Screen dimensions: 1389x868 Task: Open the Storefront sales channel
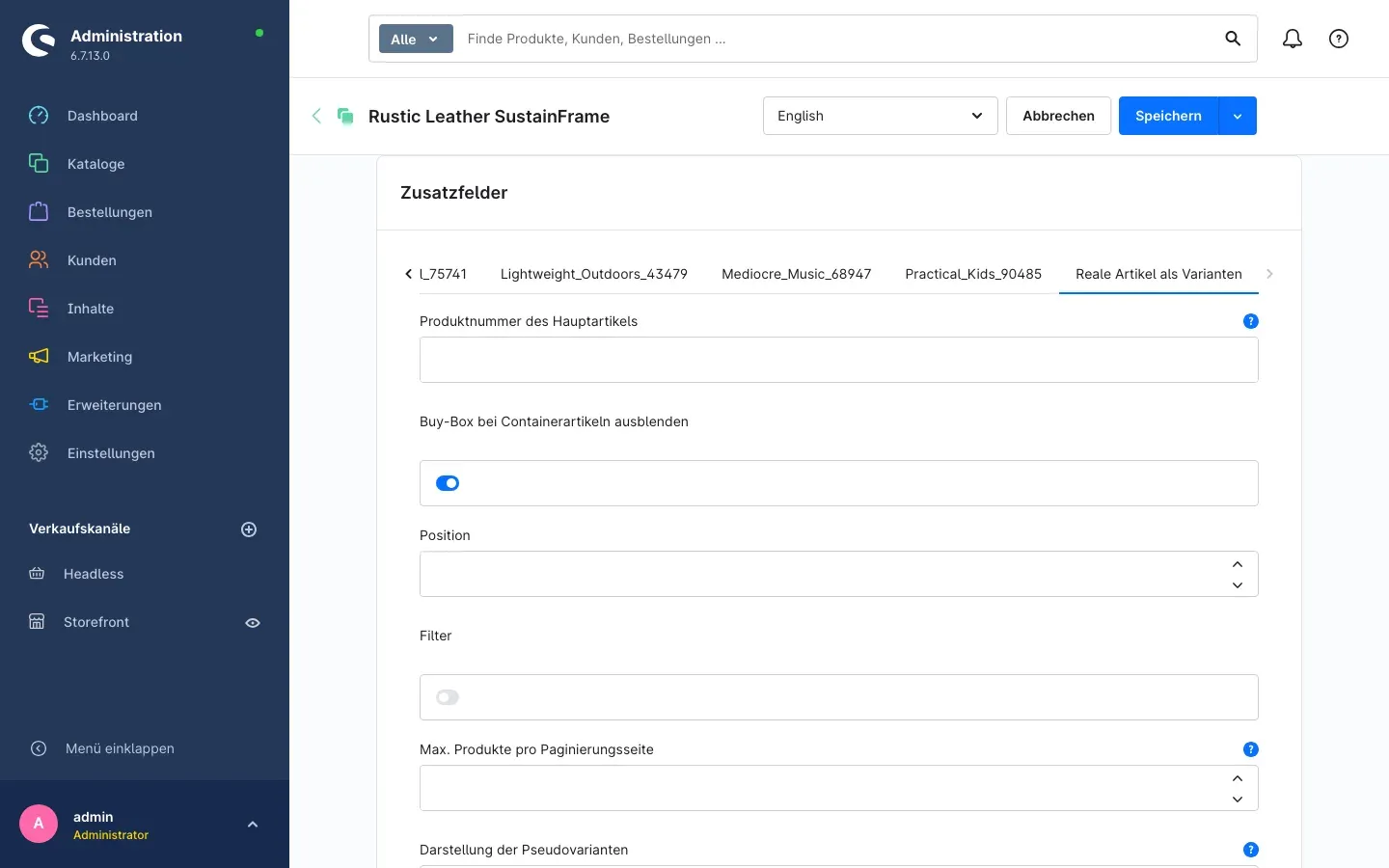tap(96, 622)
